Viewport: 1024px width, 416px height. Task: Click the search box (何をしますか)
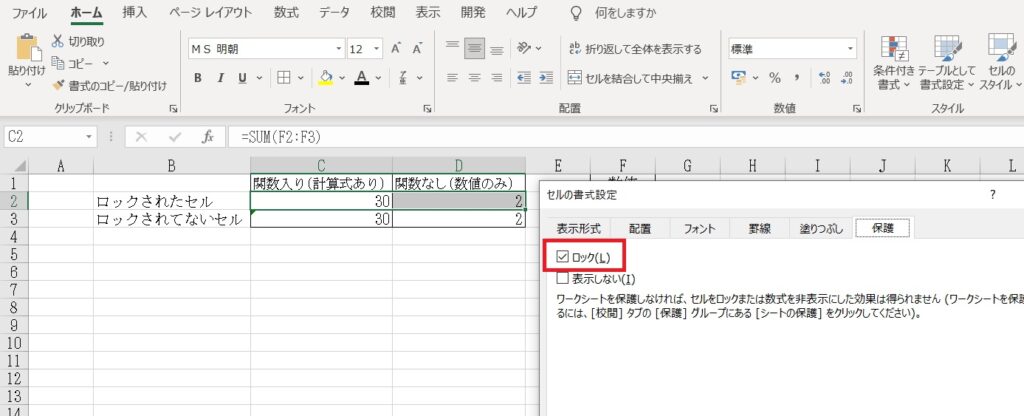[626, 12]
